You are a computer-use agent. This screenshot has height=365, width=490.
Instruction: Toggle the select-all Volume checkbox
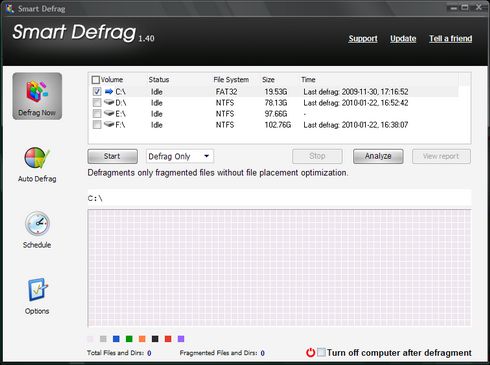pyautogui.click(x=96, y=80)
